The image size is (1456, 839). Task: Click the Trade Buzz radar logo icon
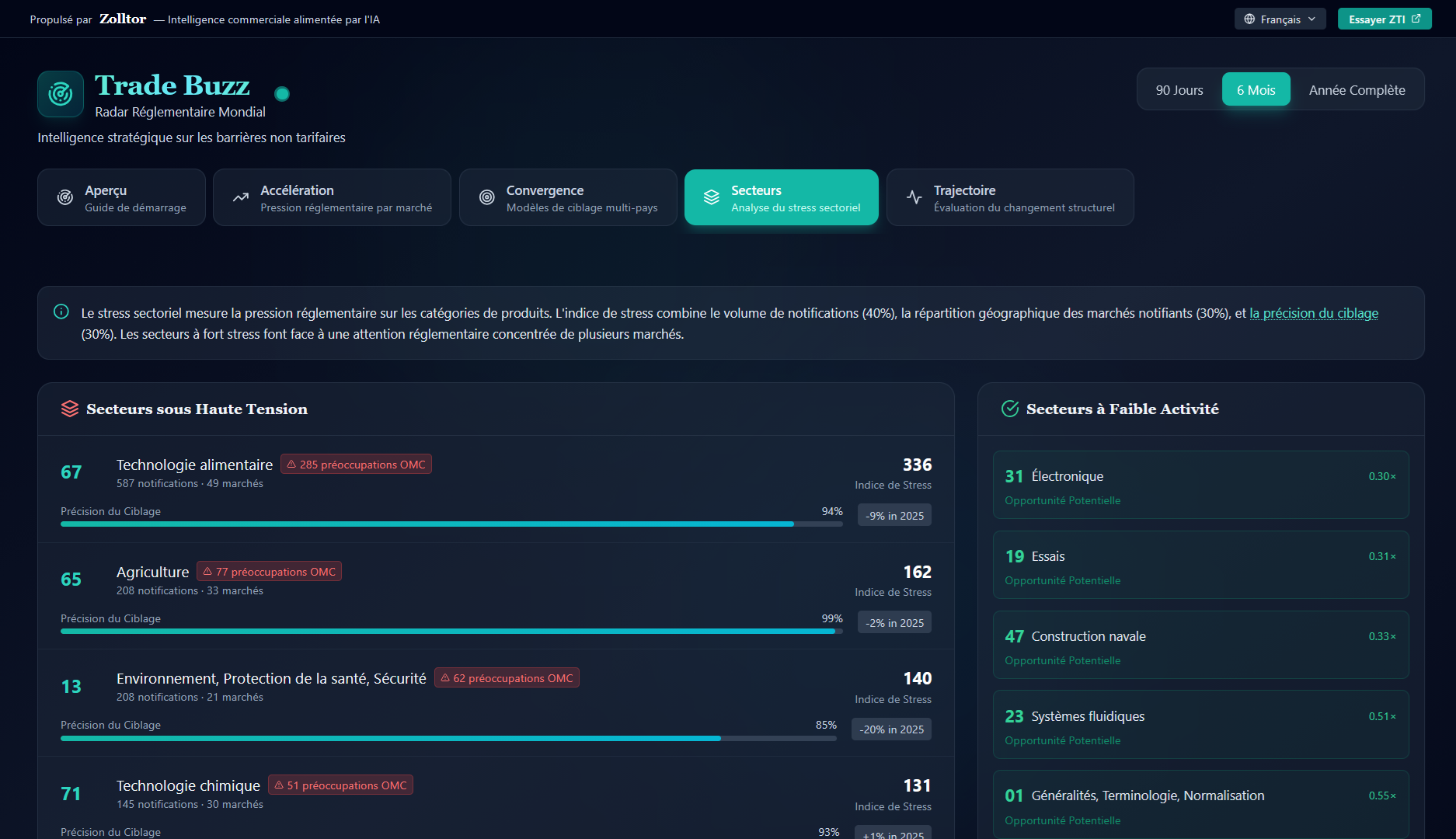(60, 94)
